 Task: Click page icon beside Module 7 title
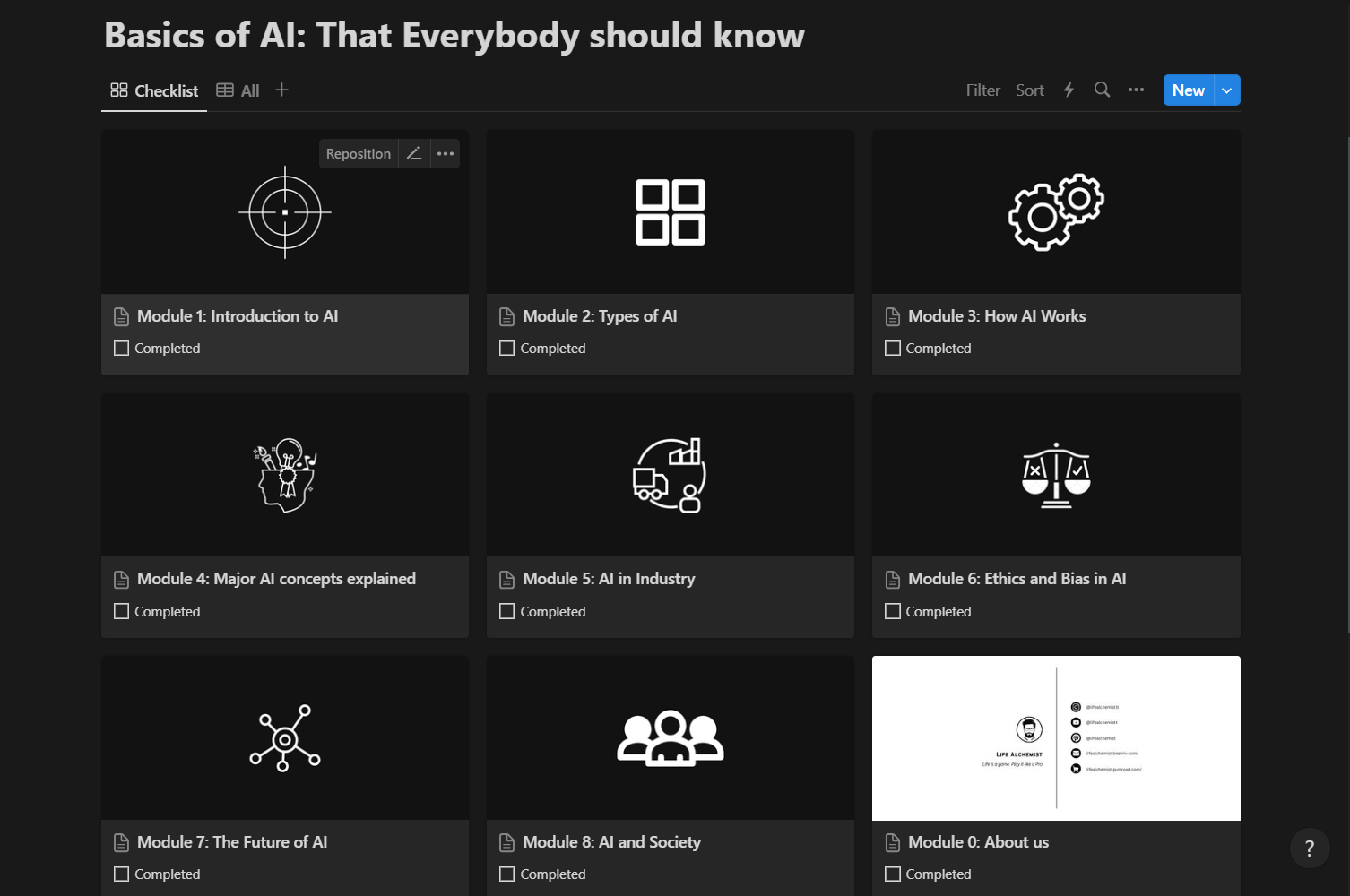(x=121, y=842)
